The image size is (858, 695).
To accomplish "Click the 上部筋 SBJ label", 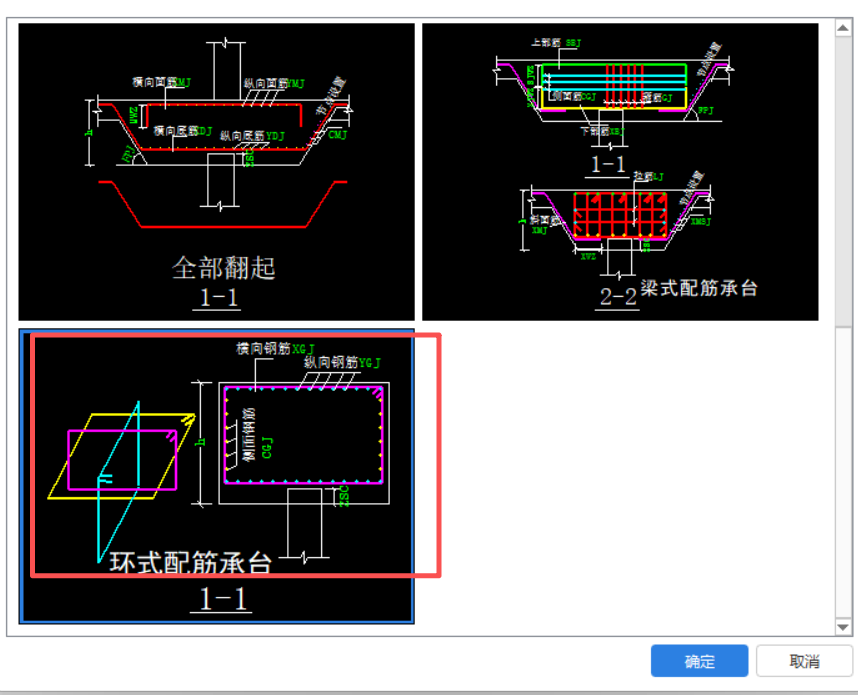I will (x=556, y=42).
